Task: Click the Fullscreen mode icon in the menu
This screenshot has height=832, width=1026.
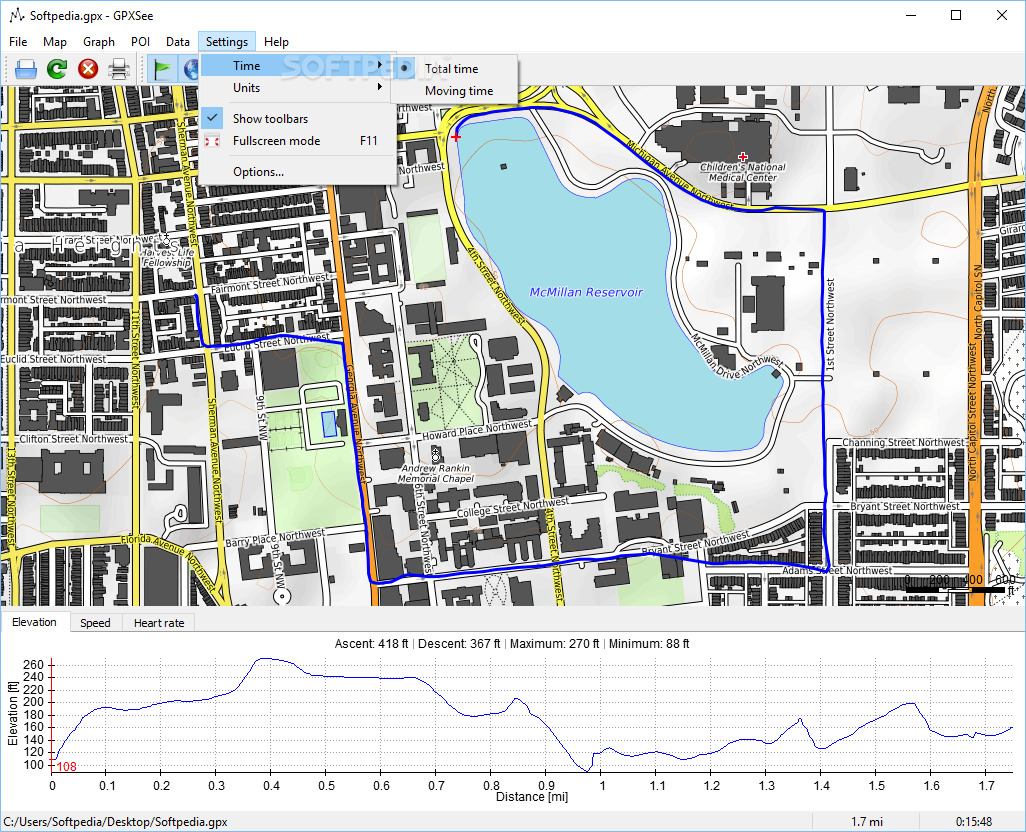Action: (x=212, y=141)
